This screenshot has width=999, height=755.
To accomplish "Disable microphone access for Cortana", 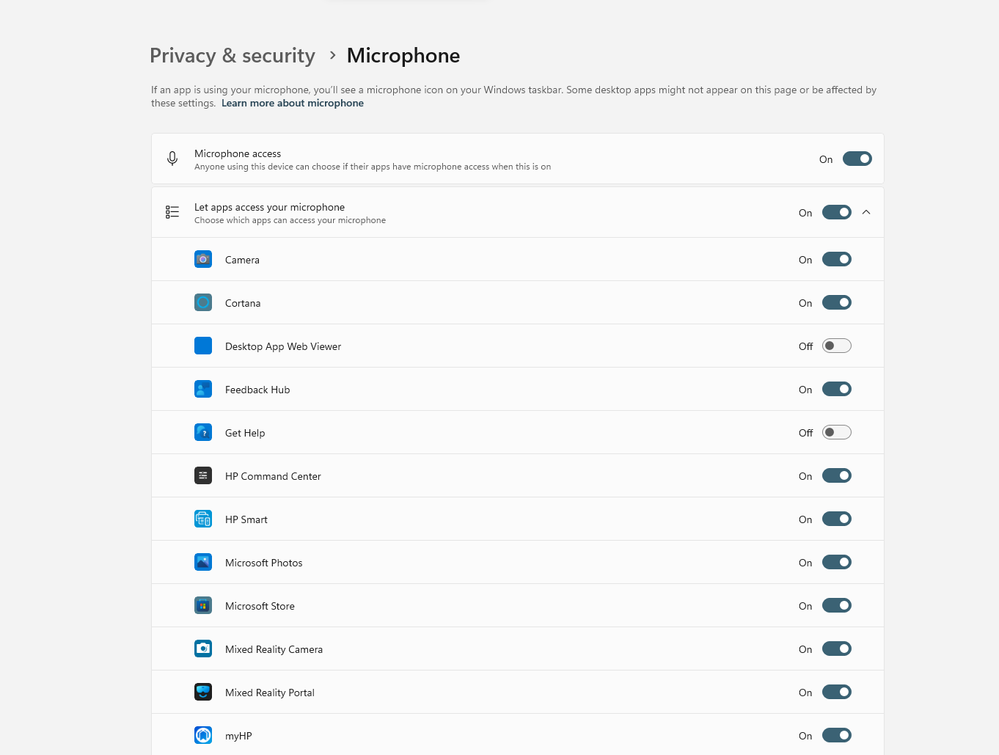I will tap(836, 303).
